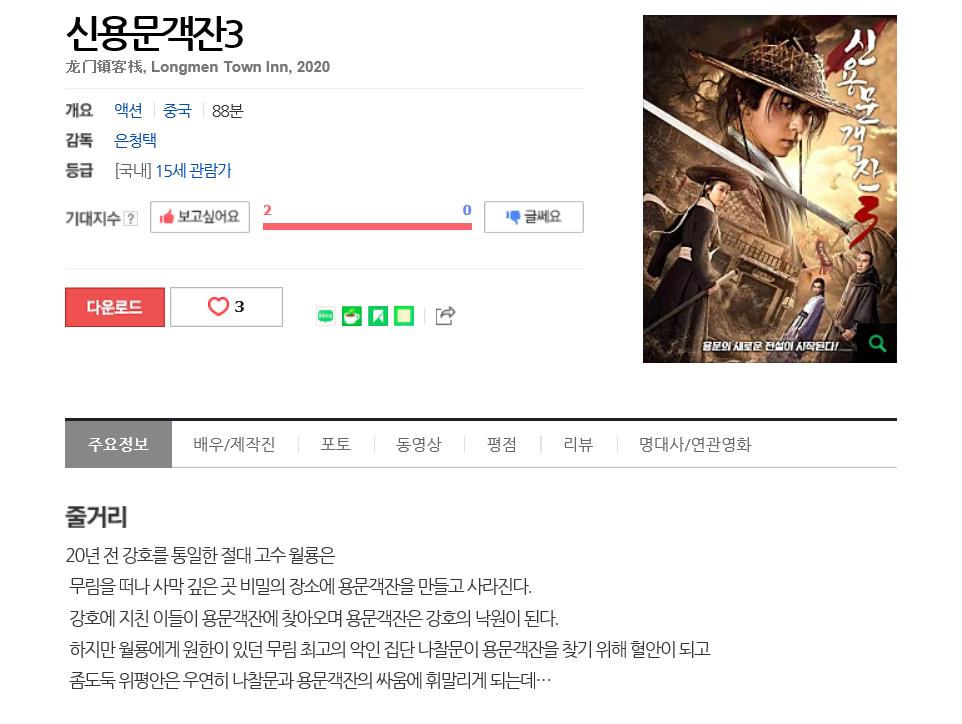Click the 15세 관람가 rating link
Image resolution: width=962 pixels, height=724 pixels.
(x=193, y=171)
